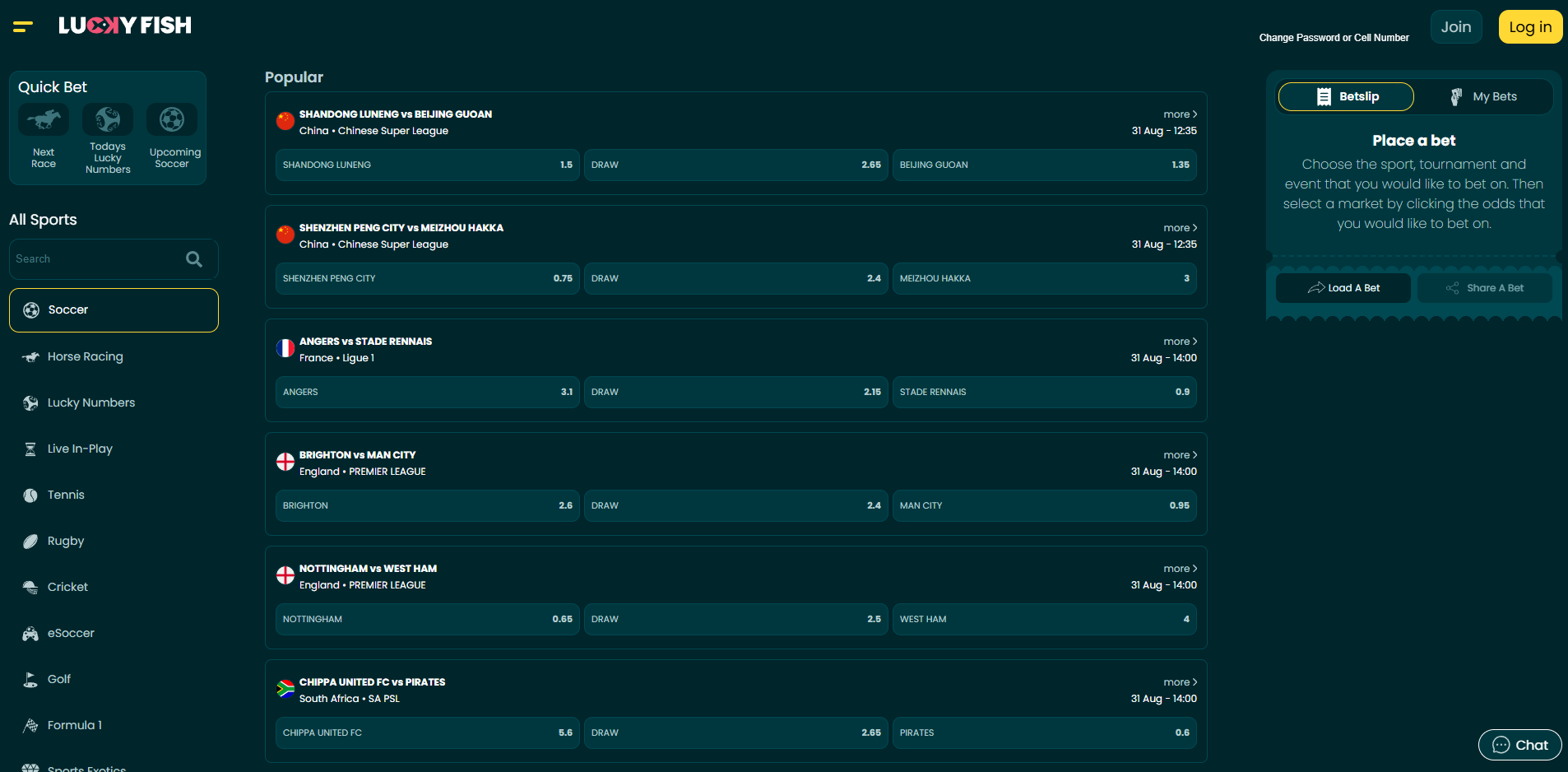This screenshot has height=772, width=1568.
Task: Bet on Draw at 2.5 in Nottingham match
Action: tap(736, 619)
